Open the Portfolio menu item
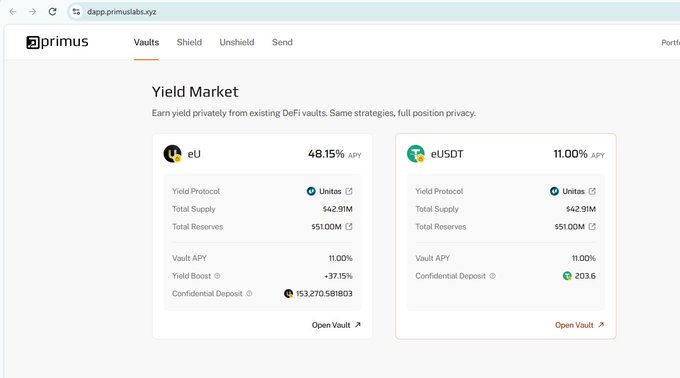This screenshot has width=680, height=378. (670, 42)
